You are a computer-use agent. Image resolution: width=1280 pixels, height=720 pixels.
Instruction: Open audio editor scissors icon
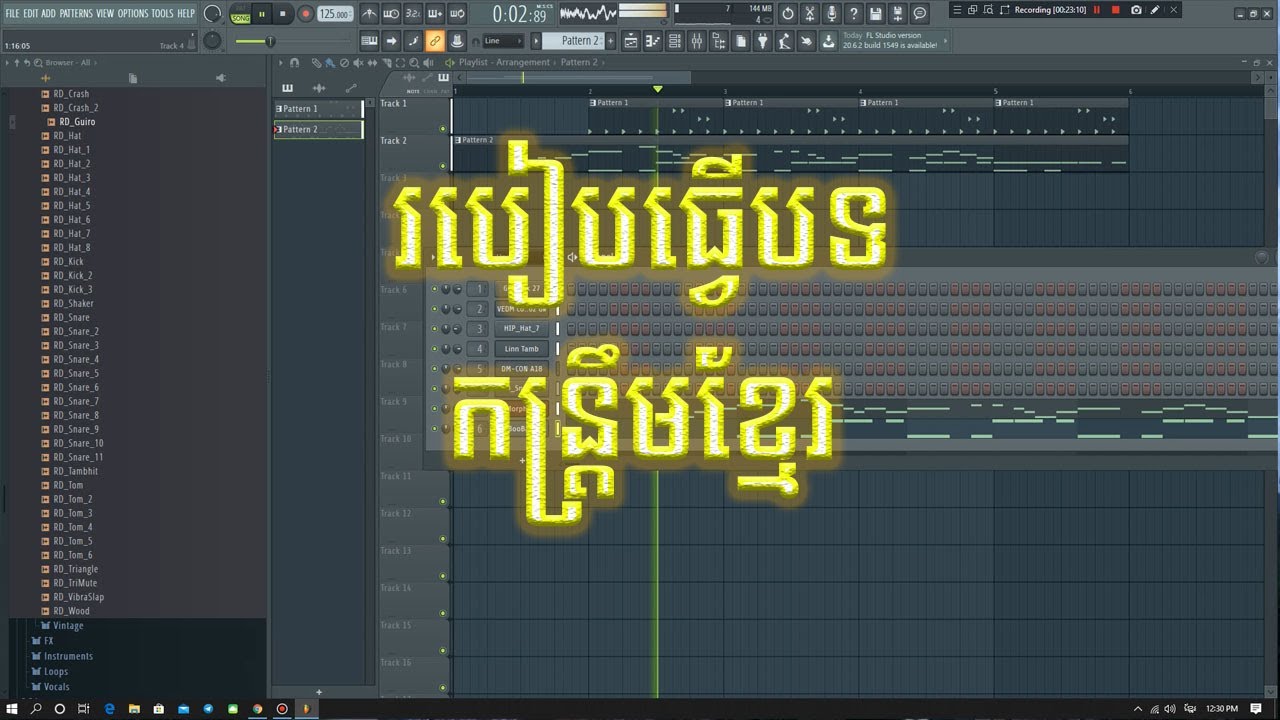coord(809,14)
